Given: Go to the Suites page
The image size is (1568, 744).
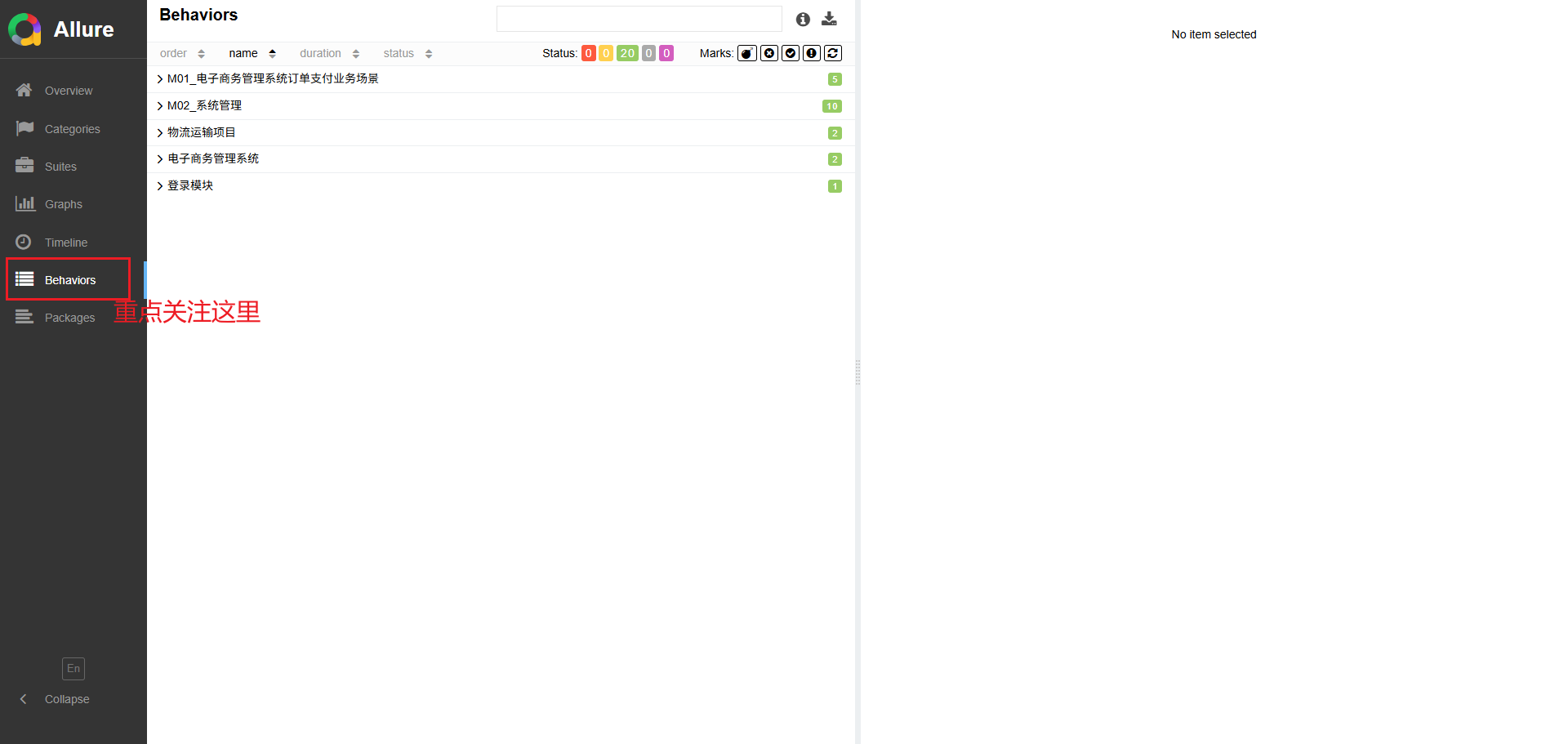Looking at the screenshot, I should tap(73, 167).
